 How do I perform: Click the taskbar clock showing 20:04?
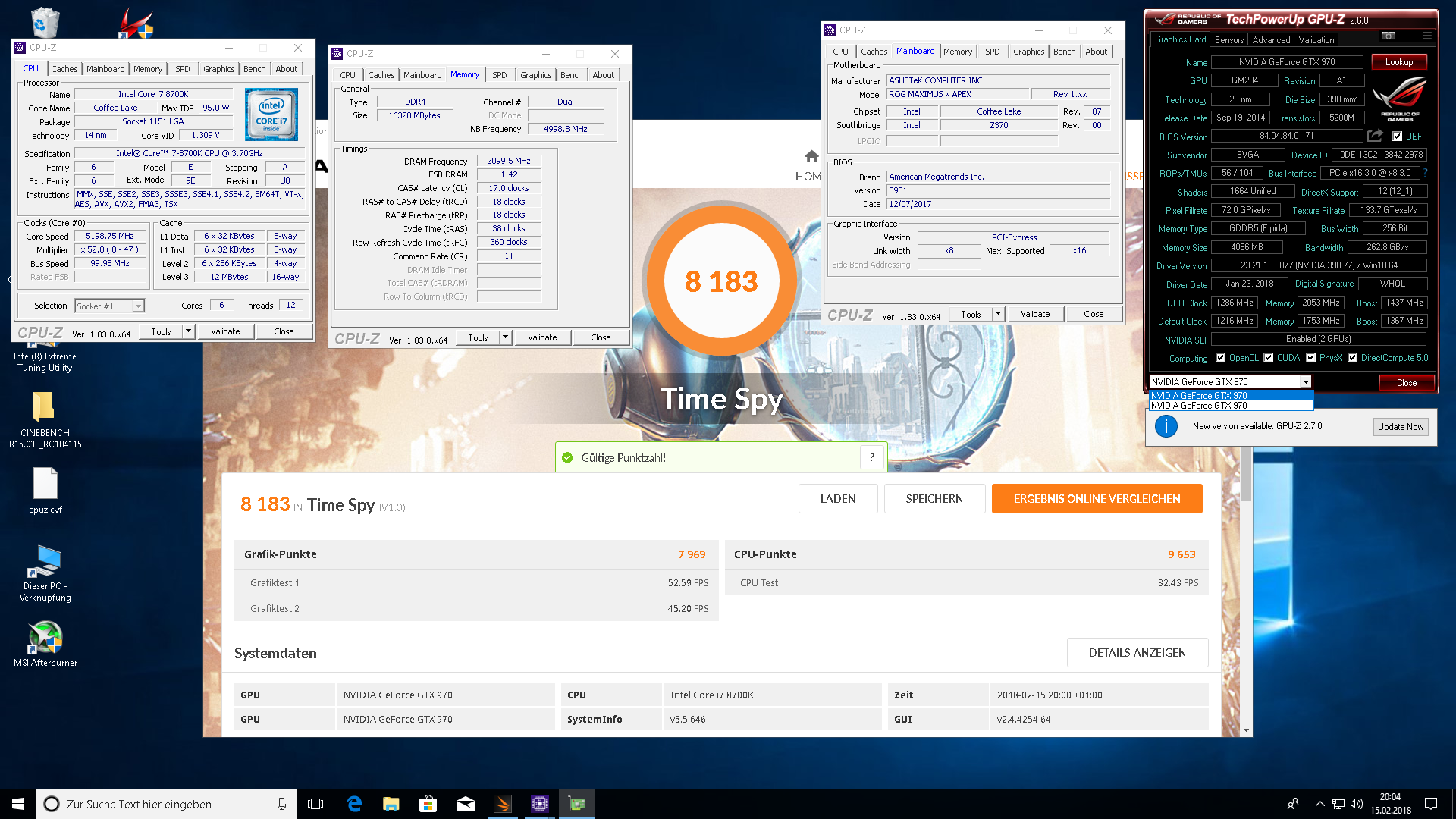(x=1390, y=804)
